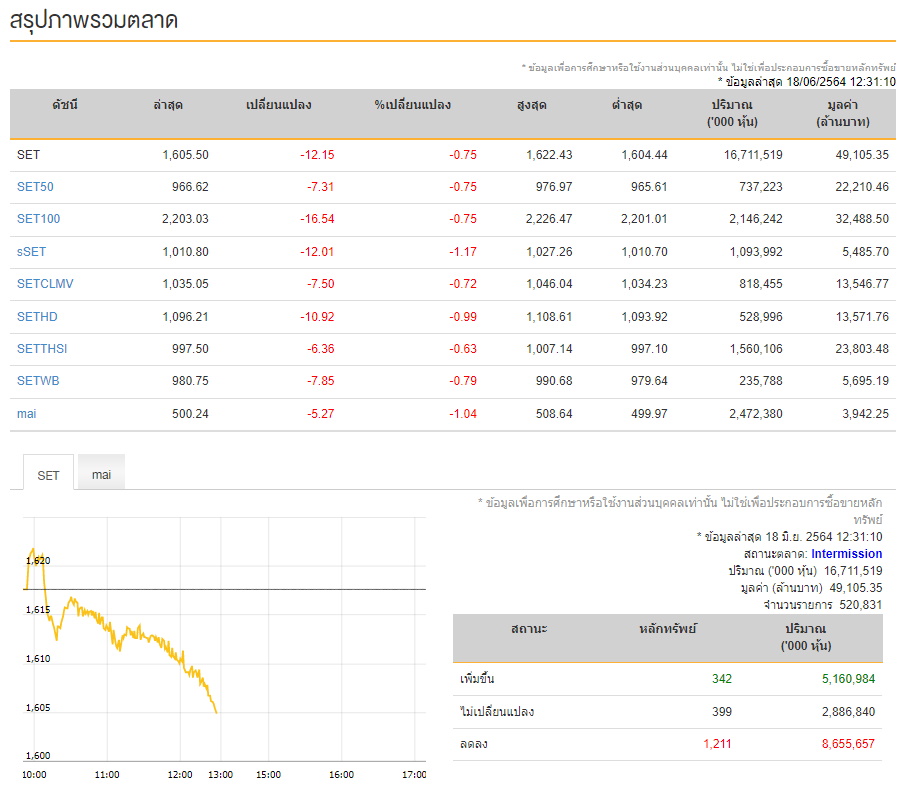Select declining securities count 1,211
This screenshot has height=808, width=913.
[717, 744]
